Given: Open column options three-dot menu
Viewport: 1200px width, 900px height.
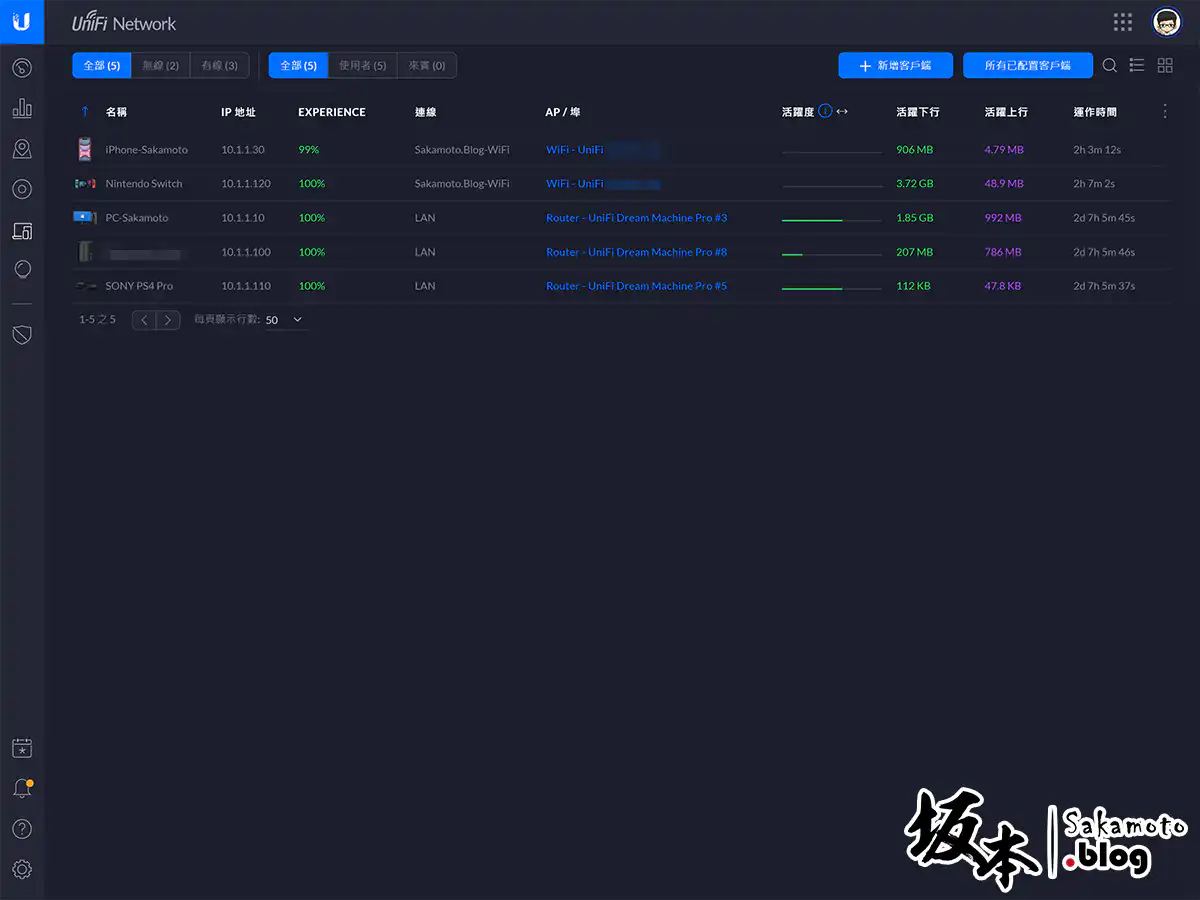Looking at the screenshot, I should coord(1165,112).
